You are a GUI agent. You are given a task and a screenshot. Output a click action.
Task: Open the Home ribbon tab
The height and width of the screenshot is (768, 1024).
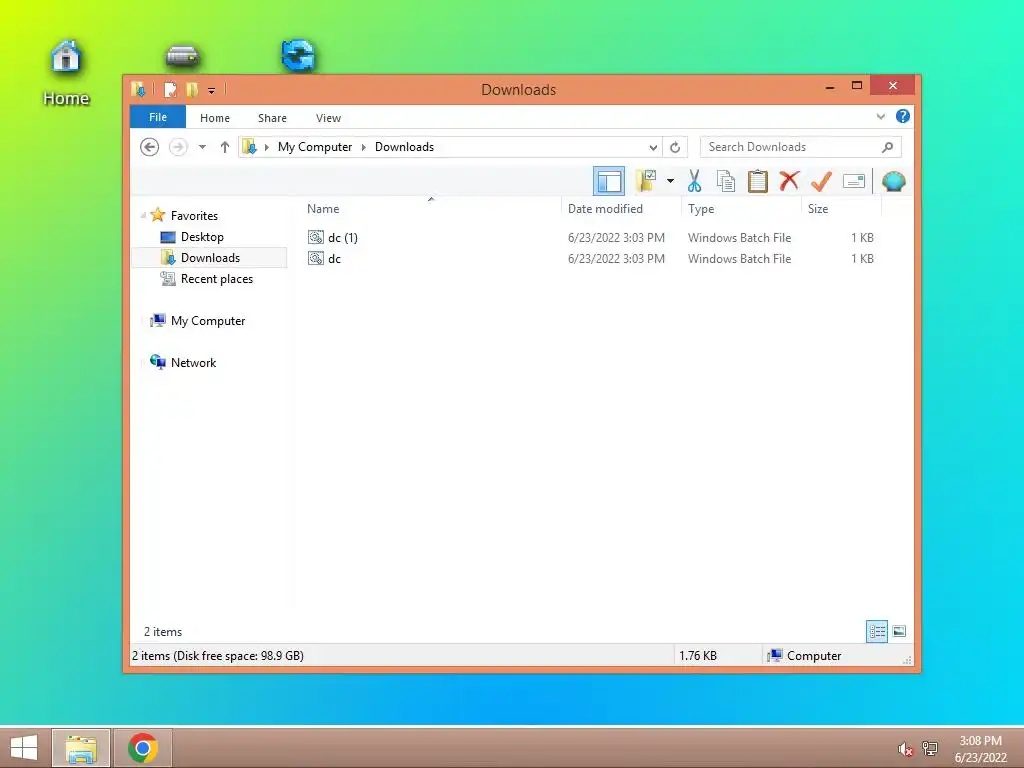(x=215, y=118)
